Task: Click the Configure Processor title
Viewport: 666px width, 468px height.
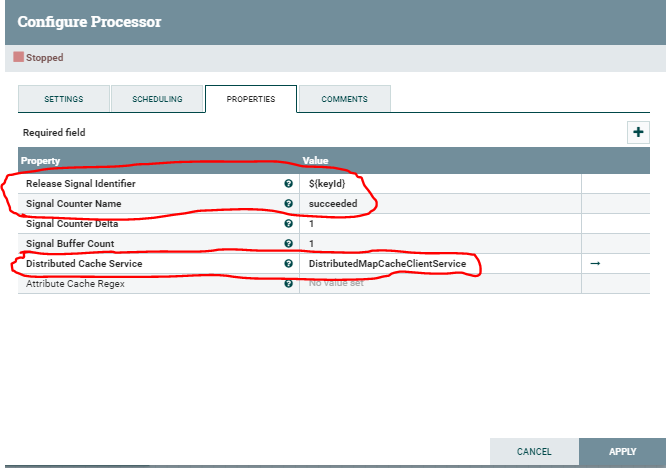Action: [x=89, y=22]
